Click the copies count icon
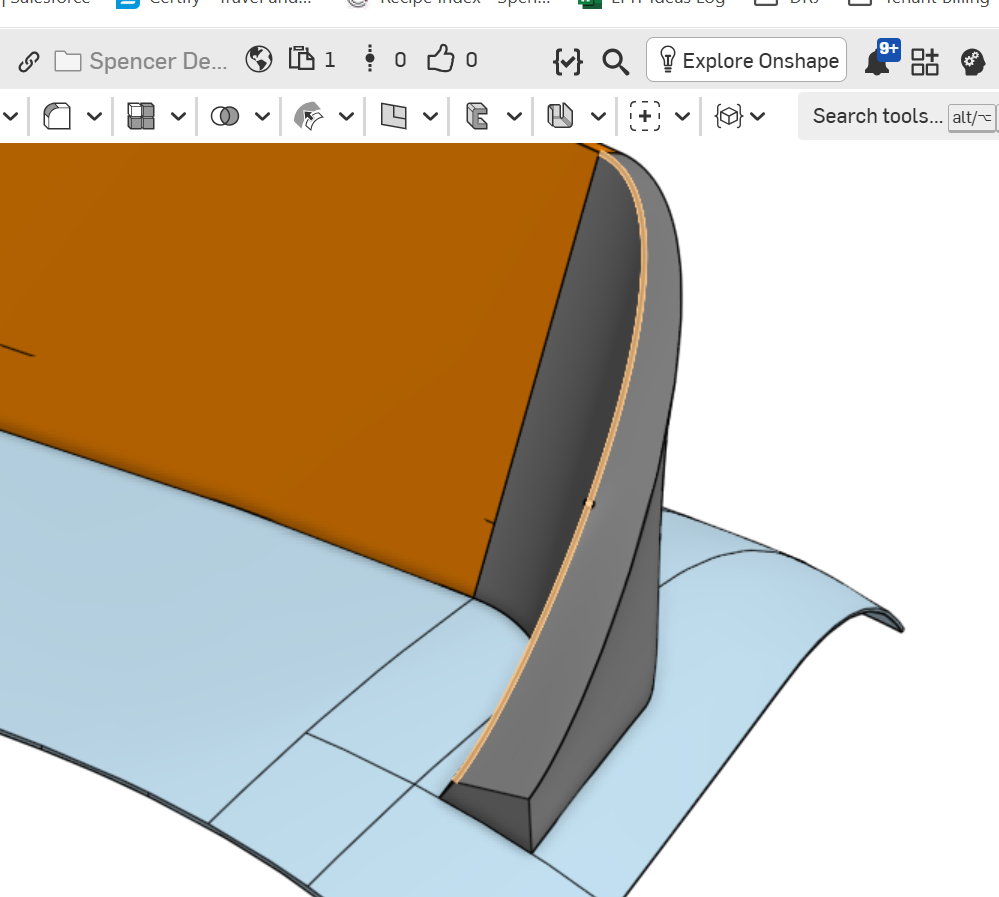The width and height of the screenshot is (999, 897). point(301,60)
